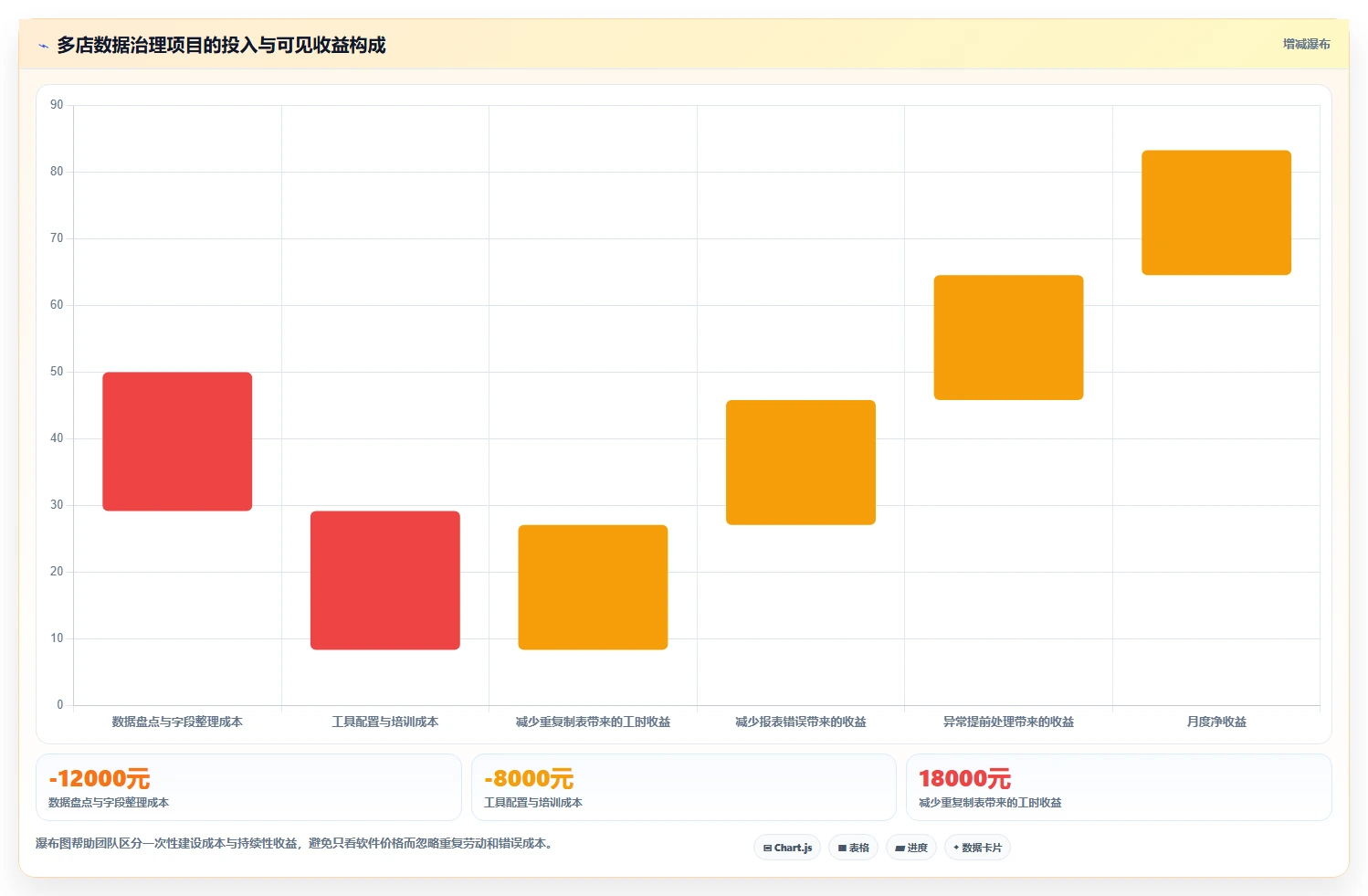Image resolution: width=1368 pixels, height=896 pixels.
Task: Click the axis label 工具配置与培训成本
Action: pyautogui.click(x=385, y=722)
